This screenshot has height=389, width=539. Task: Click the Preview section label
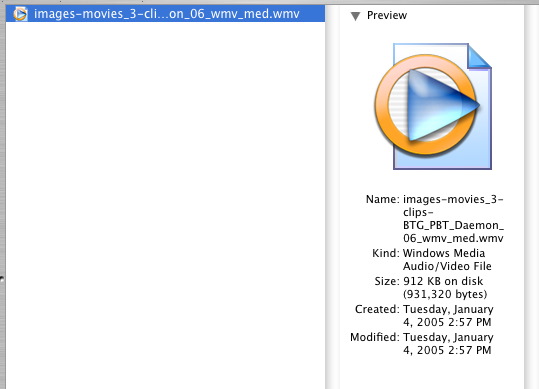(x=387, y=15)
